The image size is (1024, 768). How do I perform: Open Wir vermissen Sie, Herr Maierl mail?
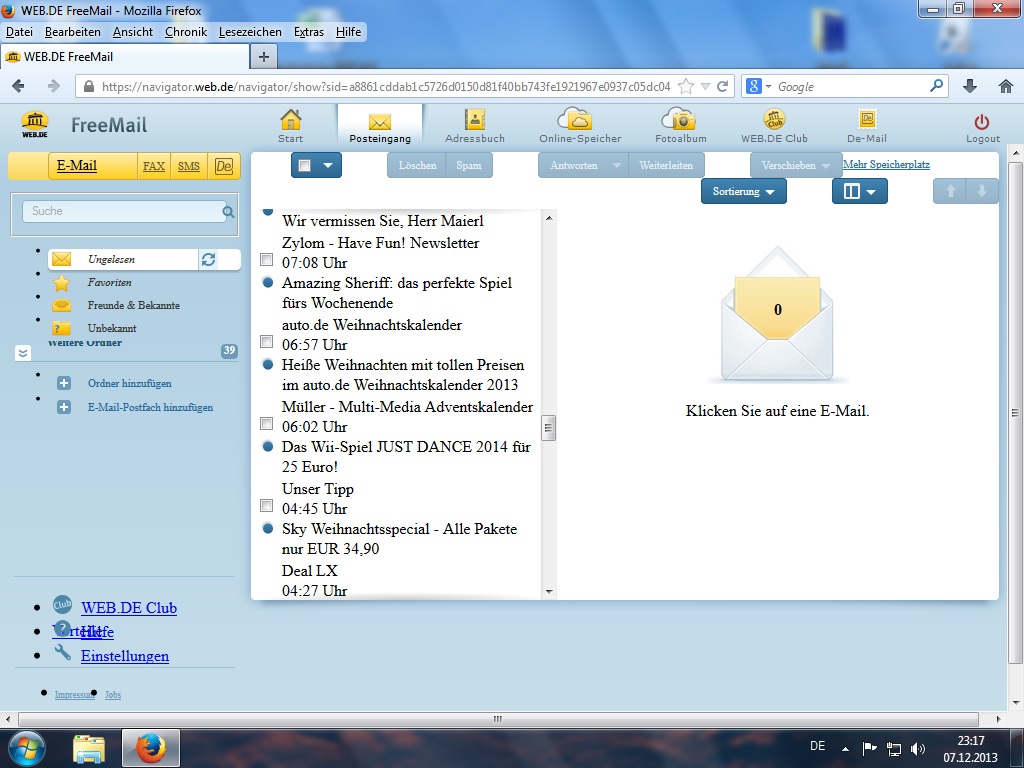(x=383, y=221)
